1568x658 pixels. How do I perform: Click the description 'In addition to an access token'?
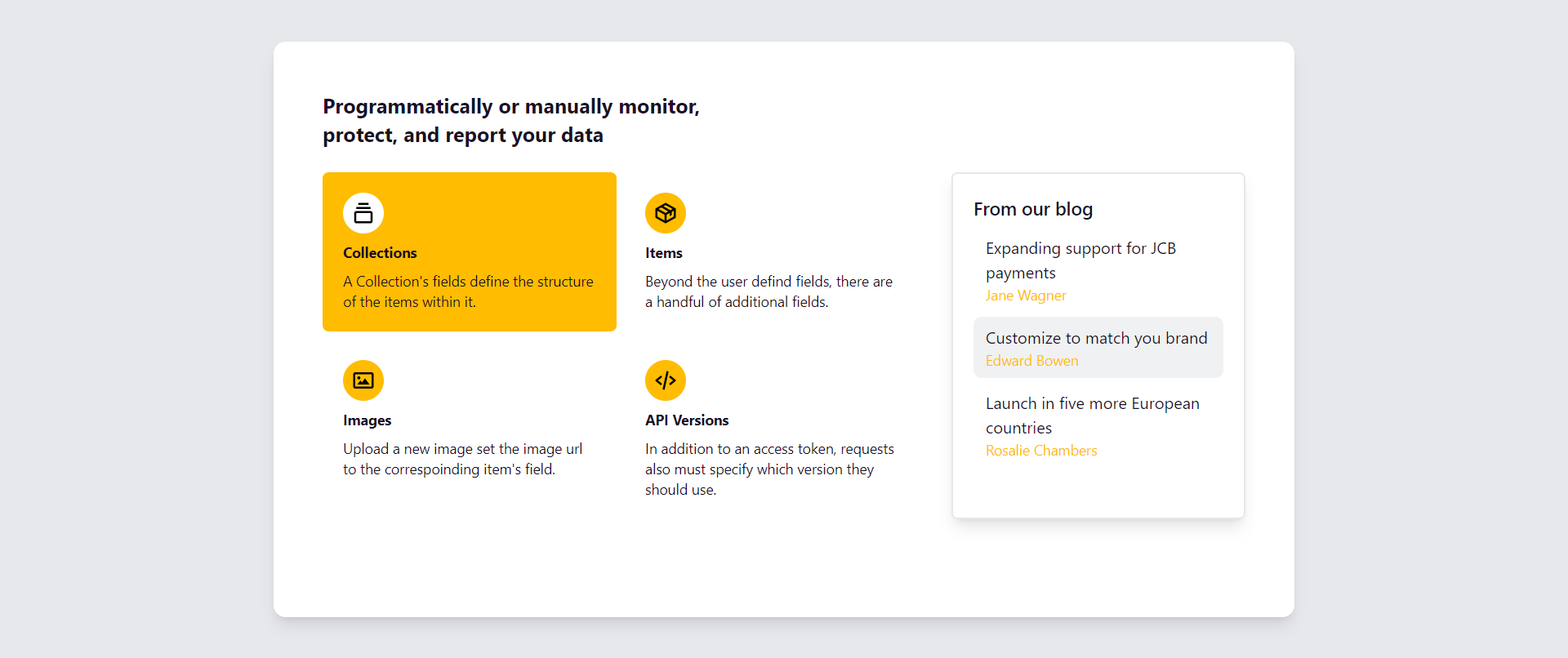click(769, 469)
